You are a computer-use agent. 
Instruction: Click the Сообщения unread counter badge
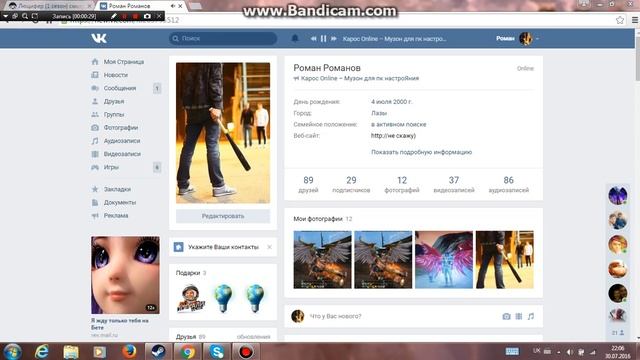click(157, 88)
